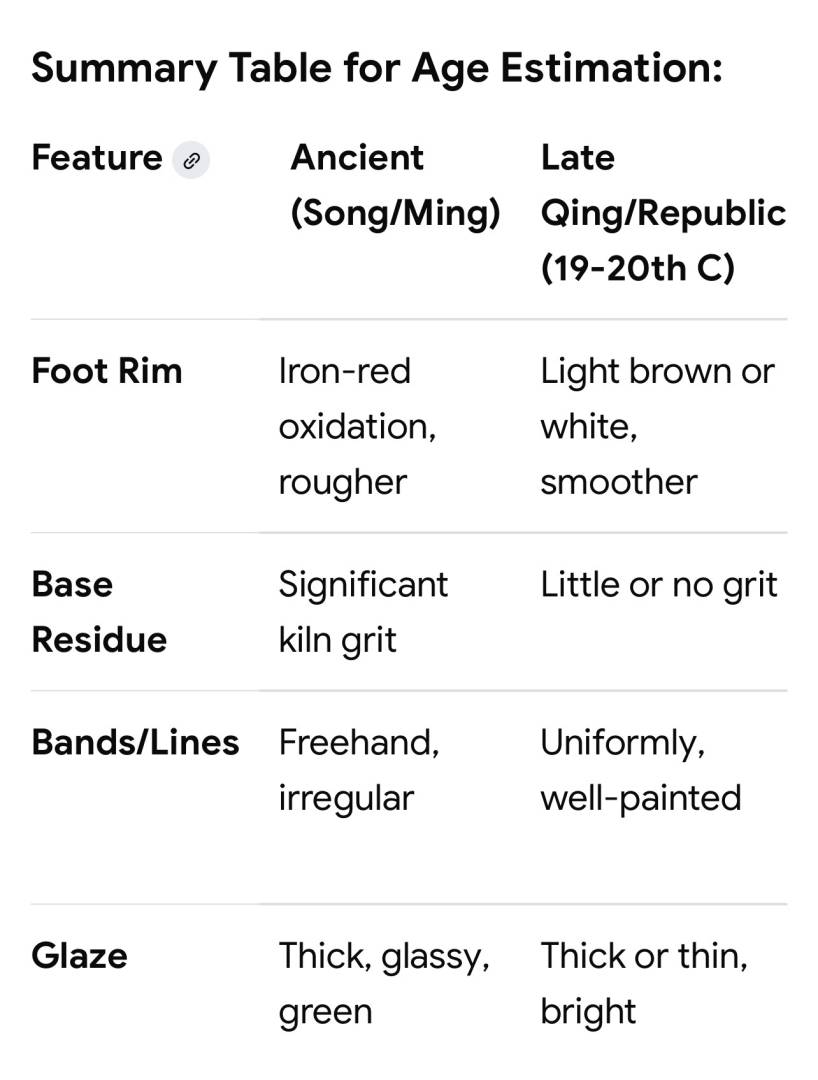818x1080 pixels.
Task: Click the Late Qing/Republic column header
Action: coord(662,212)
